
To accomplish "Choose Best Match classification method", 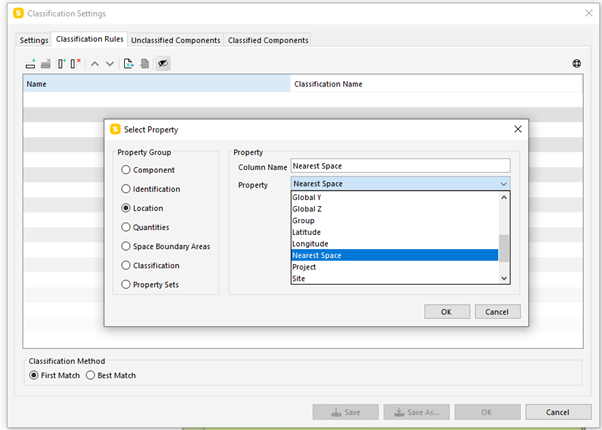I will point(90,375).
